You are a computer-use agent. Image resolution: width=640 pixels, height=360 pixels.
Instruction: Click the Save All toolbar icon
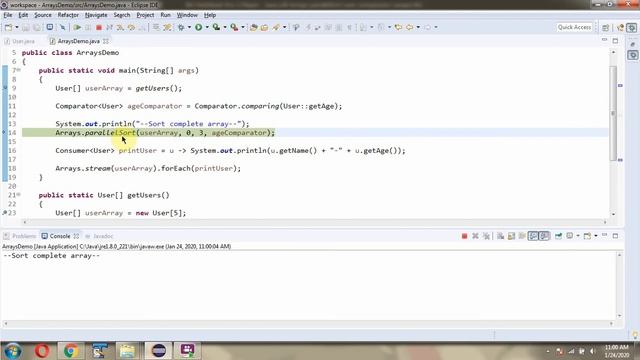(x=37, y=27)
